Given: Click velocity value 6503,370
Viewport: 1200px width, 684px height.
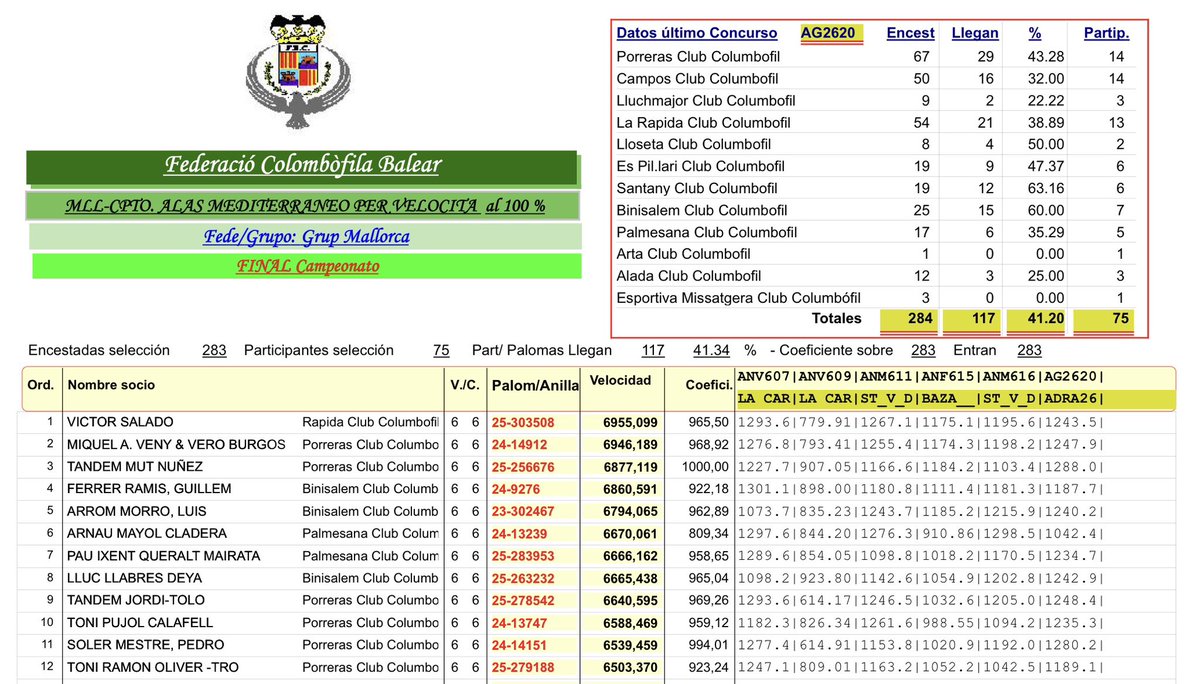Looking at the screenshot, I should (630, 666).
